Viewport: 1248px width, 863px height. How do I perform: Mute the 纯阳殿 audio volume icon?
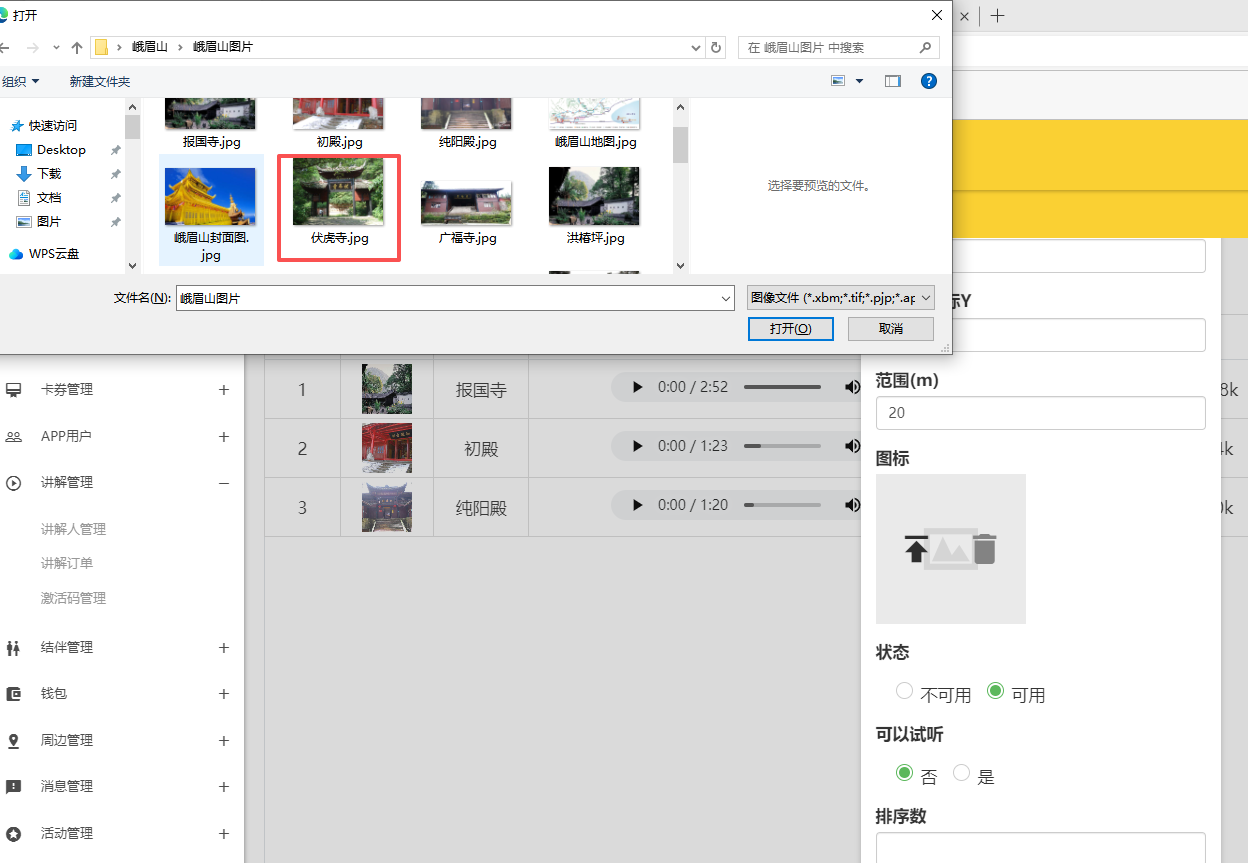pos(852,505)
